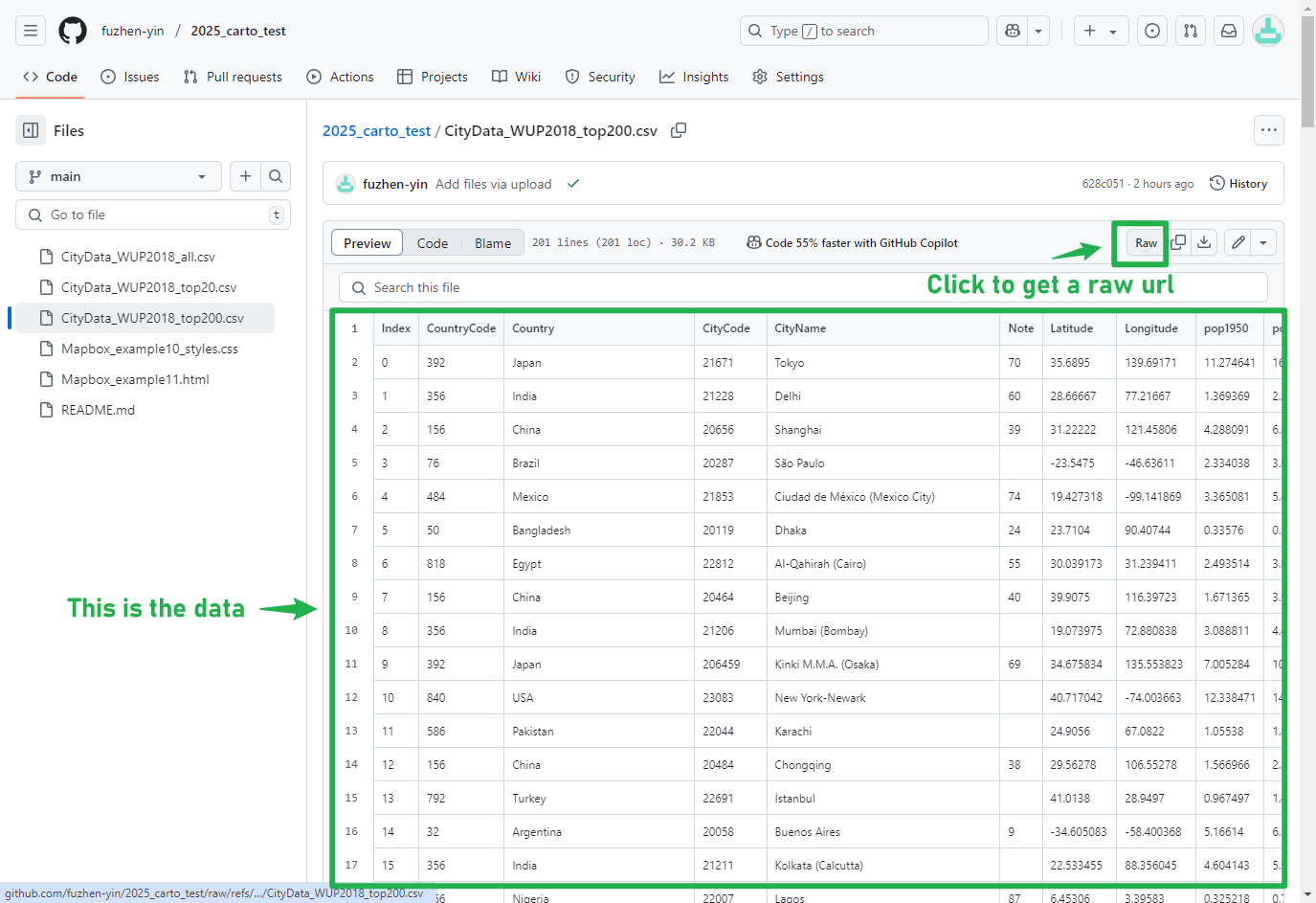This screenshot has width=1316, height=903.
Task: Add a new file with plus button
Action: point(246,176)
